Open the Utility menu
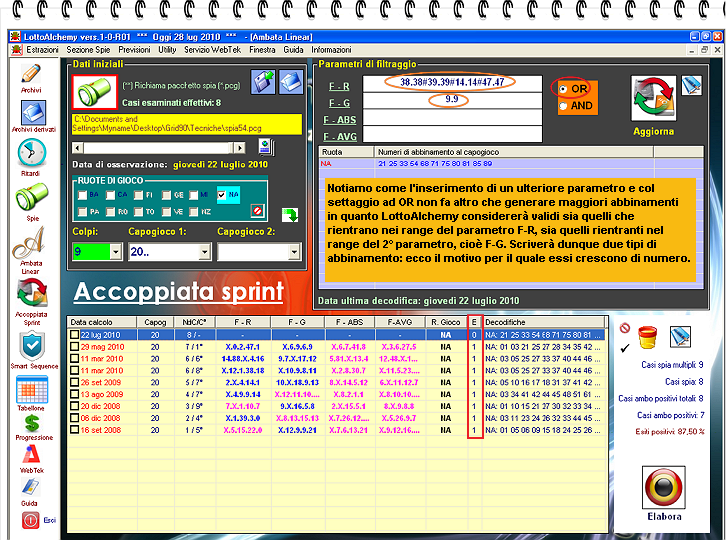Image resolution: width=726 pixels, height=540 pixels. pyautogui.click(x=167, y=50)
